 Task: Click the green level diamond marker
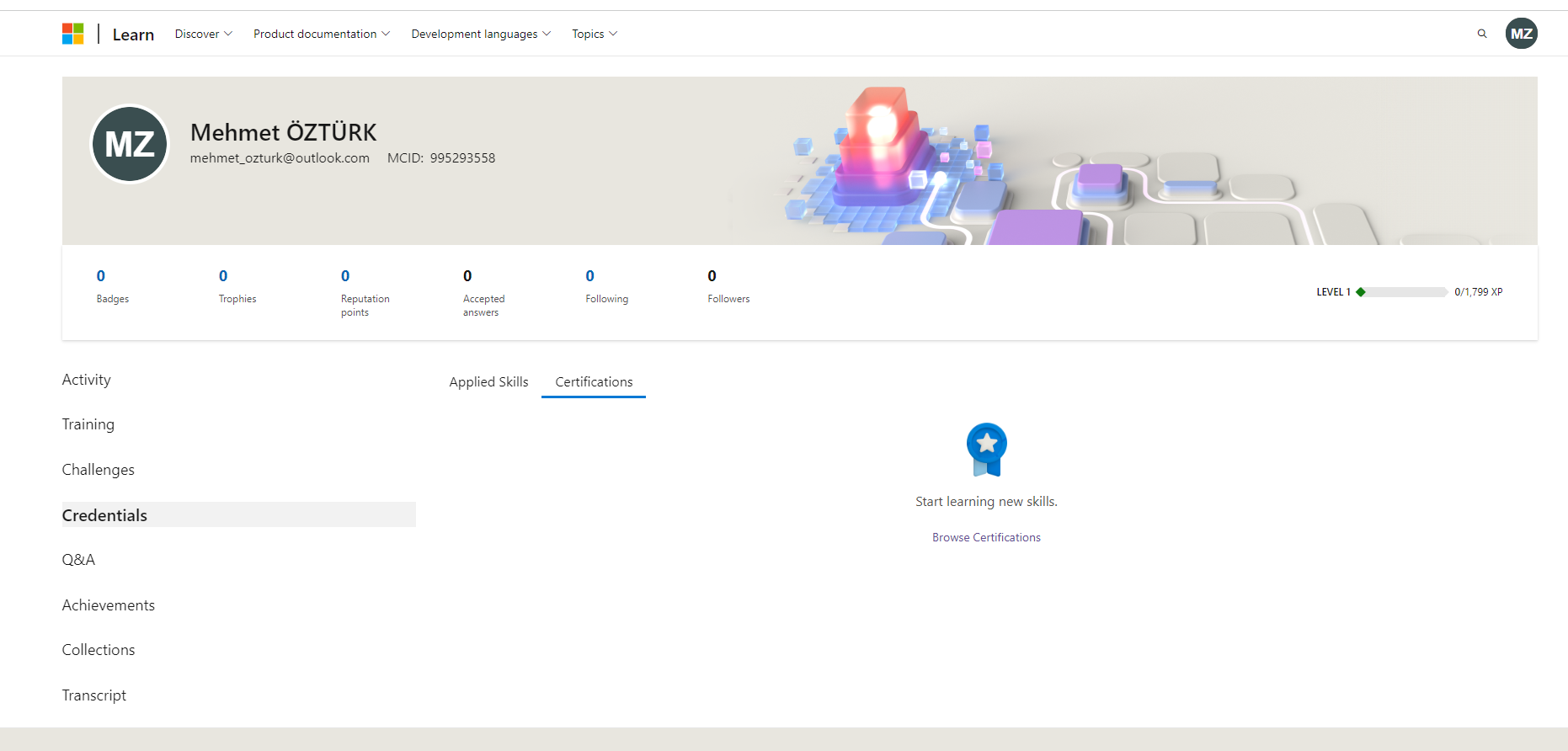click(1361, 292)
